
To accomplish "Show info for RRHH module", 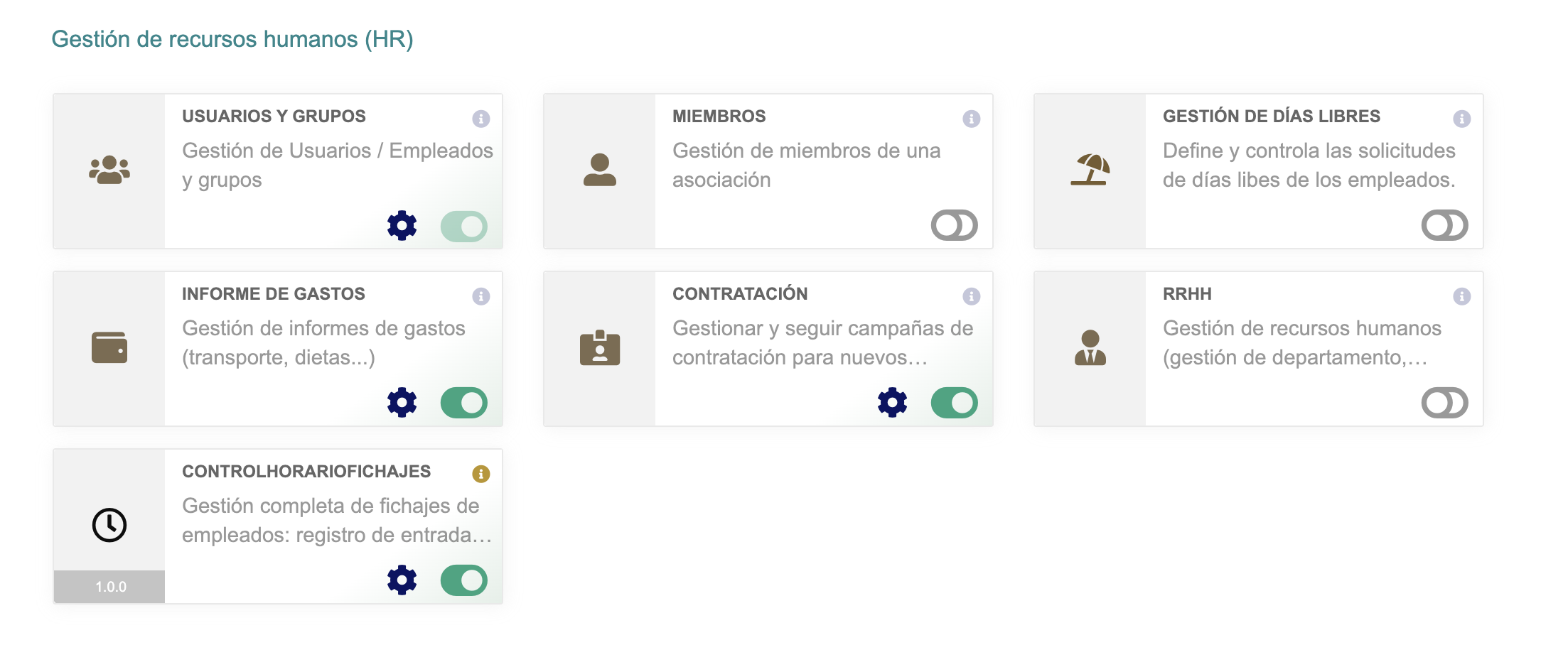I will click(x=1461, y=296).
